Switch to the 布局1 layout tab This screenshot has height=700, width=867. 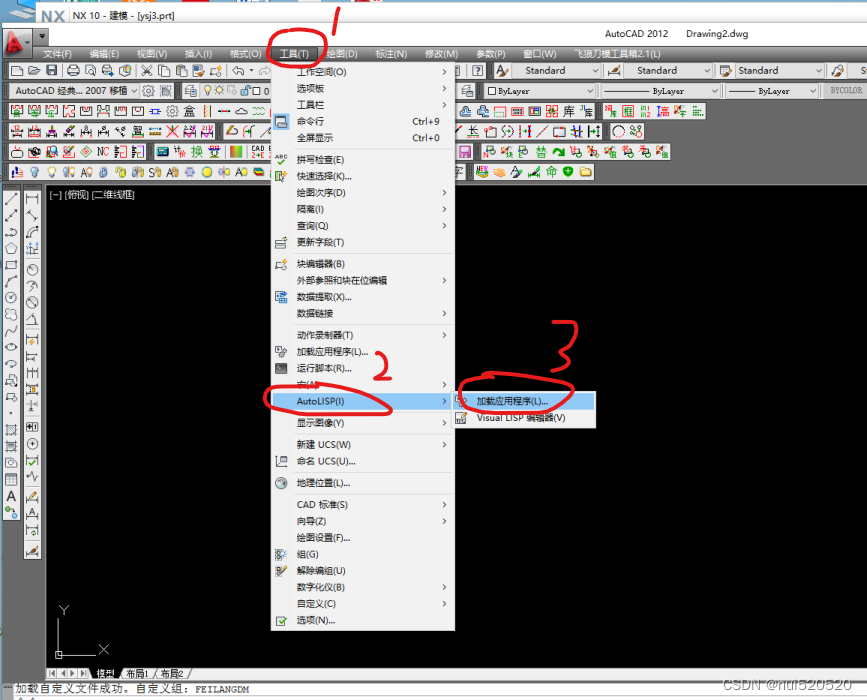pos(137,673)
